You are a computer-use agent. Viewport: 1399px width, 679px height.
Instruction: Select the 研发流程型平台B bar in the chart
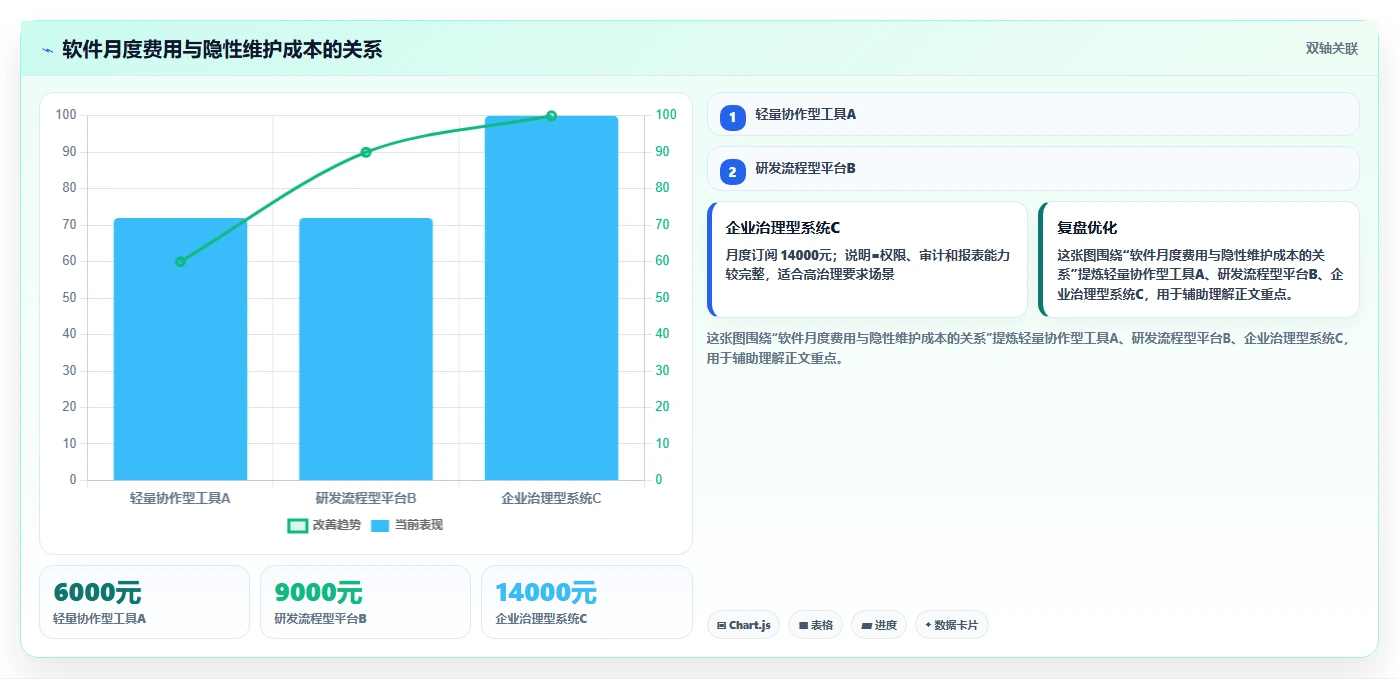coord(366,349)
